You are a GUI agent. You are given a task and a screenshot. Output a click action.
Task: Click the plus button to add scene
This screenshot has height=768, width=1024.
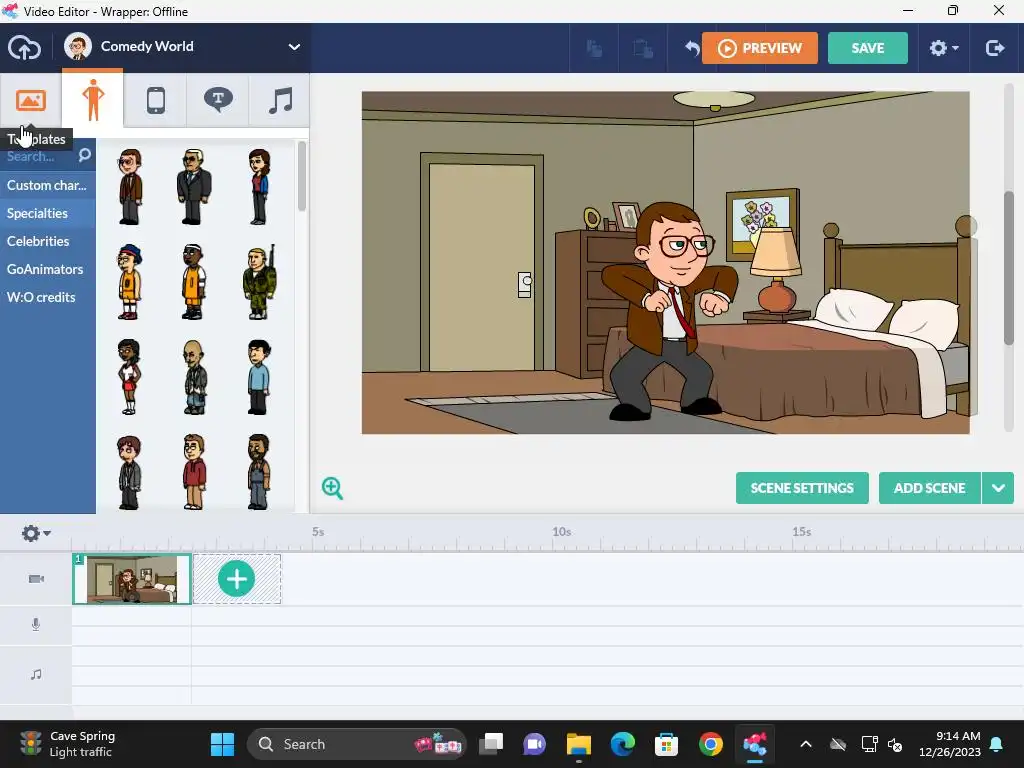[236, 579]
